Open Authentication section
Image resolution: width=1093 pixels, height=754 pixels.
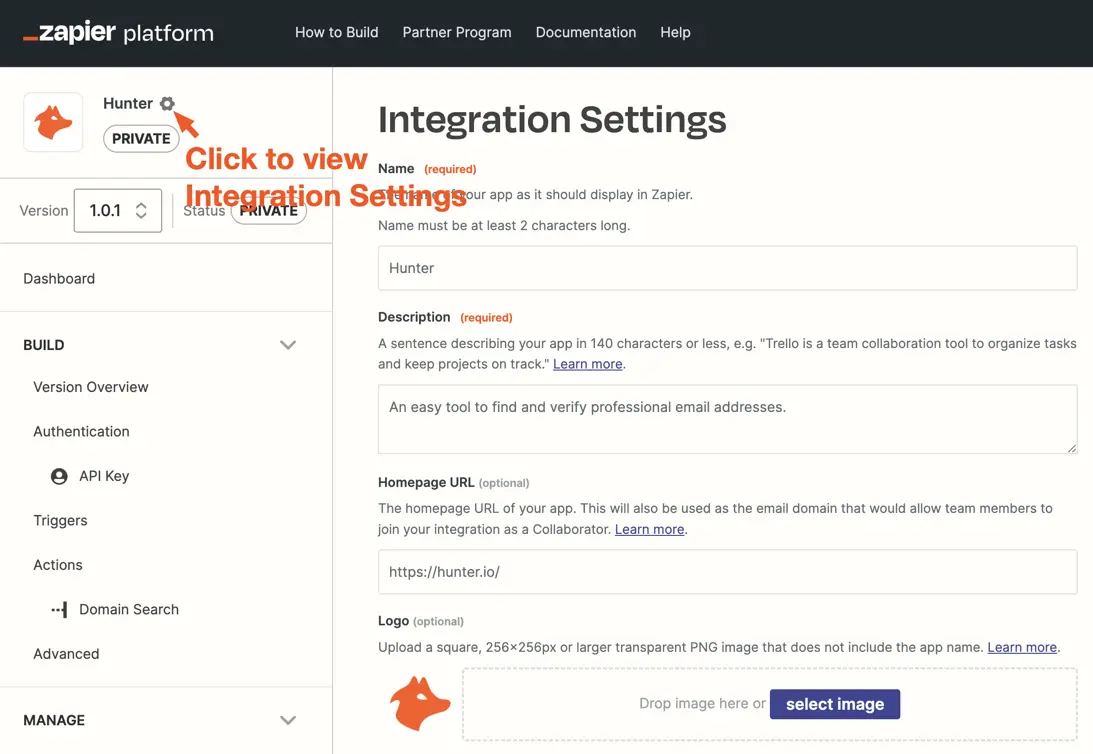tap(82, 432)
